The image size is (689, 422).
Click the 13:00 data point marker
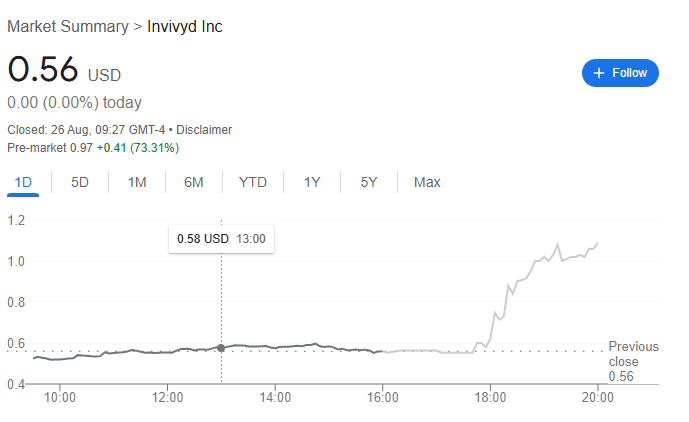point(221,348)
